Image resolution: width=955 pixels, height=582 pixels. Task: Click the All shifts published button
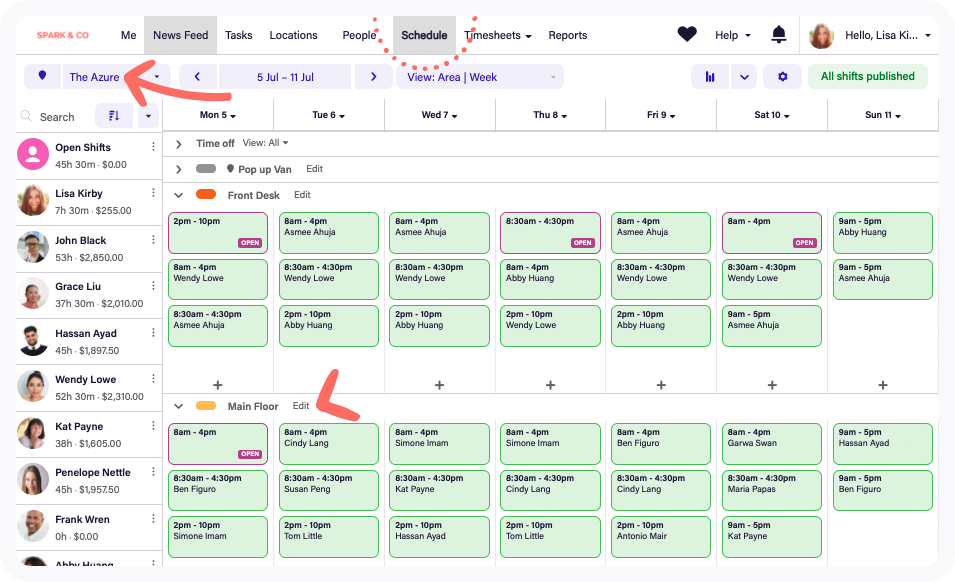867,76
